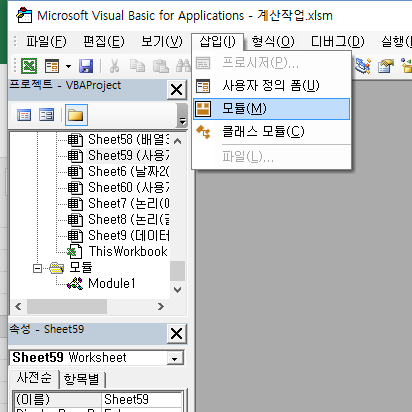Screen dimensions: 412x412
Task: Close the 속성 - Sheet59 properties panel
Action: click(176, 333)
